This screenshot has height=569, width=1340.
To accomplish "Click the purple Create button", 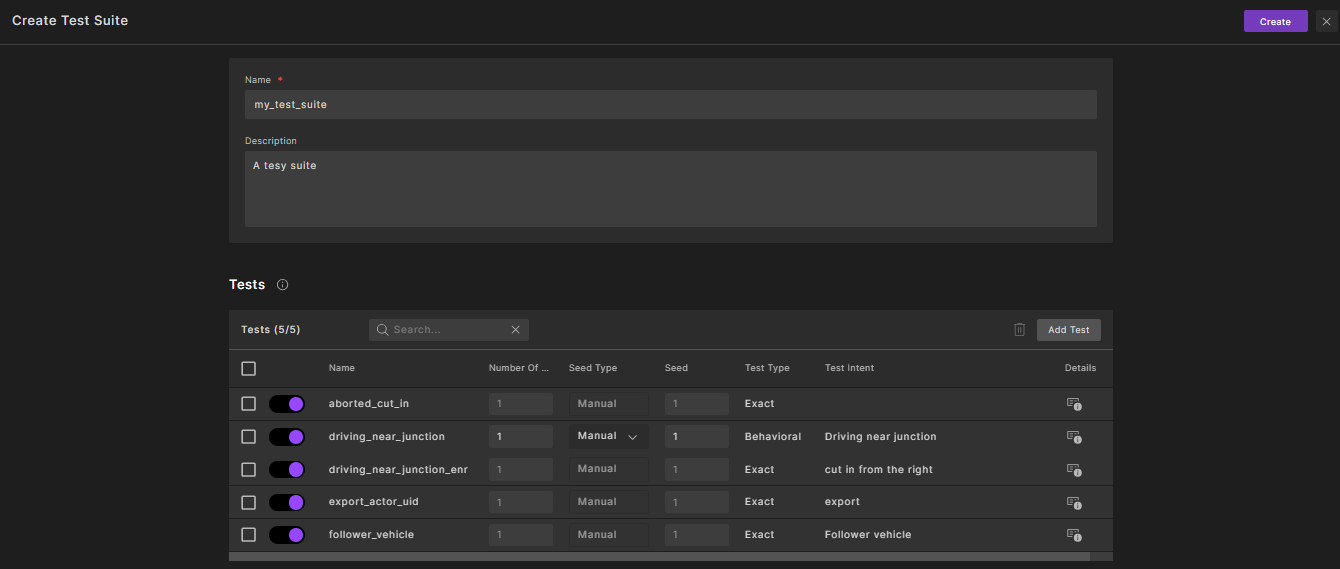I will tap(1275, 21).
